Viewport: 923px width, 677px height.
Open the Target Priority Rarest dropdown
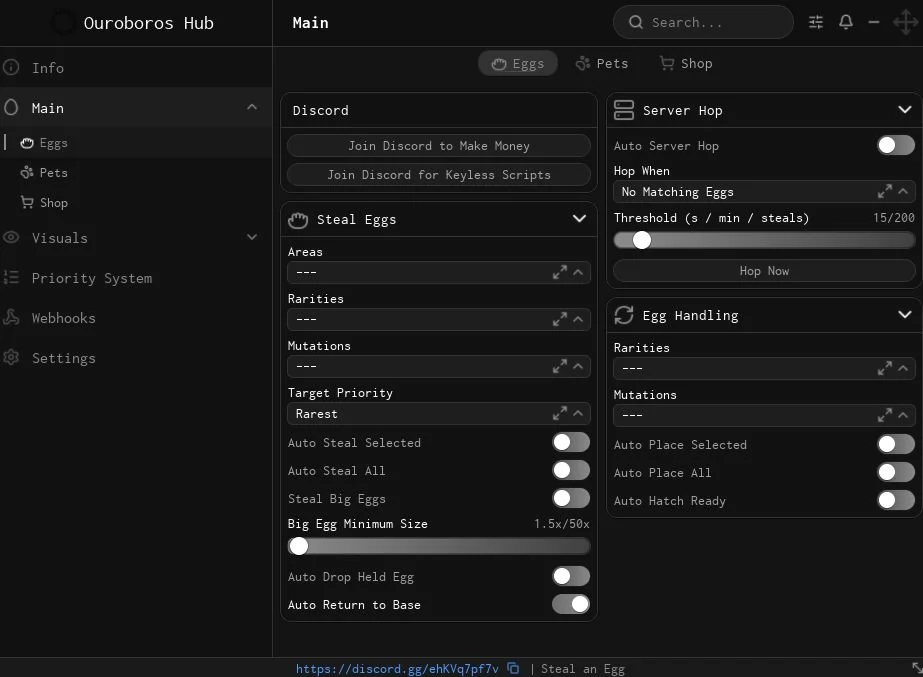[439, 413]
